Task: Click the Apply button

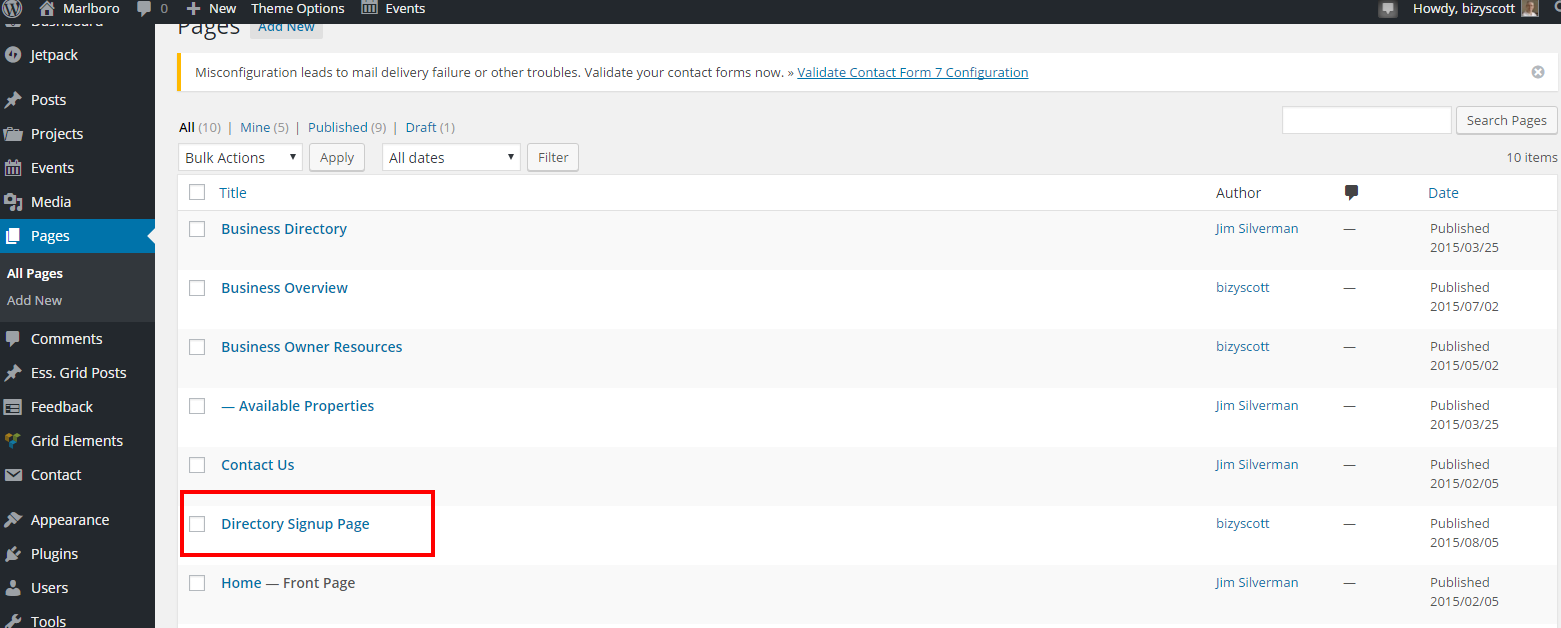Action: pos(337,157)
